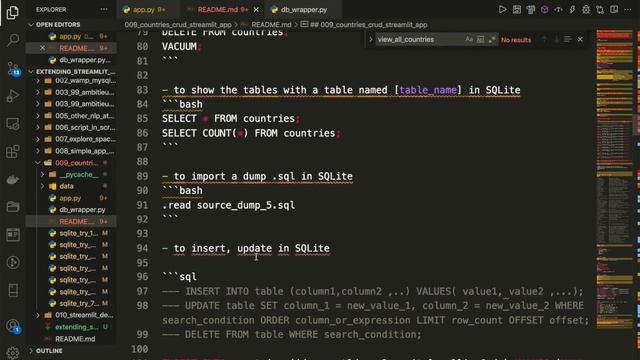Open the Remote Explorer view
This screenshot has width=640, height=360.
pos(13,124)
